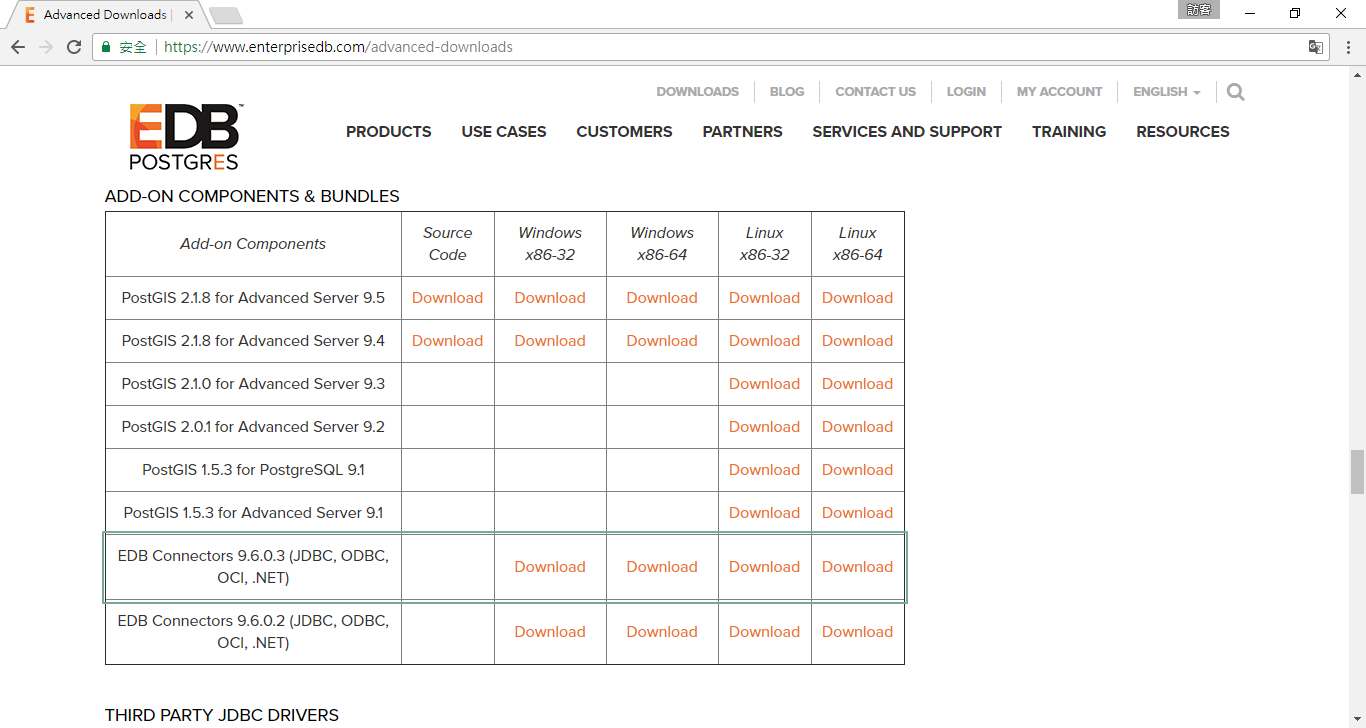Open the USE CASES menu
The height and width of the screenshot is (728, 1366).
point(504,132)
